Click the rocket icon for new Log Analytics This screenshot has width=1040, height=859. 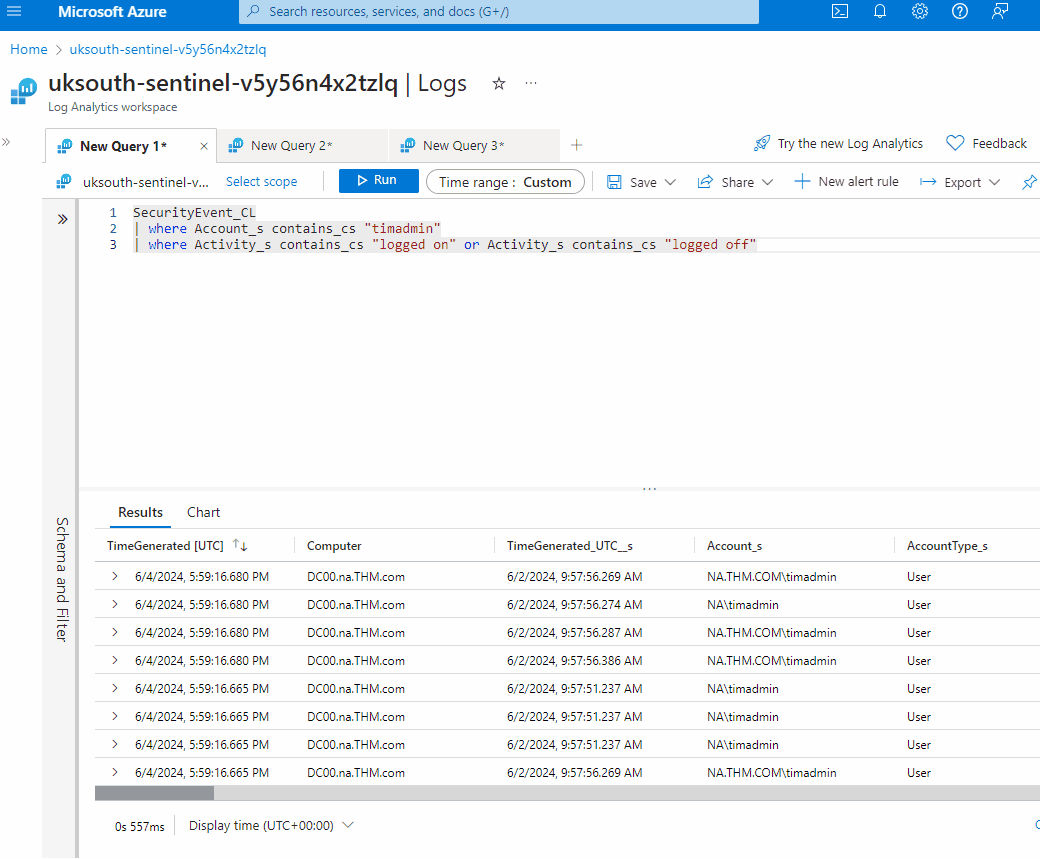[x=762, y=143]
